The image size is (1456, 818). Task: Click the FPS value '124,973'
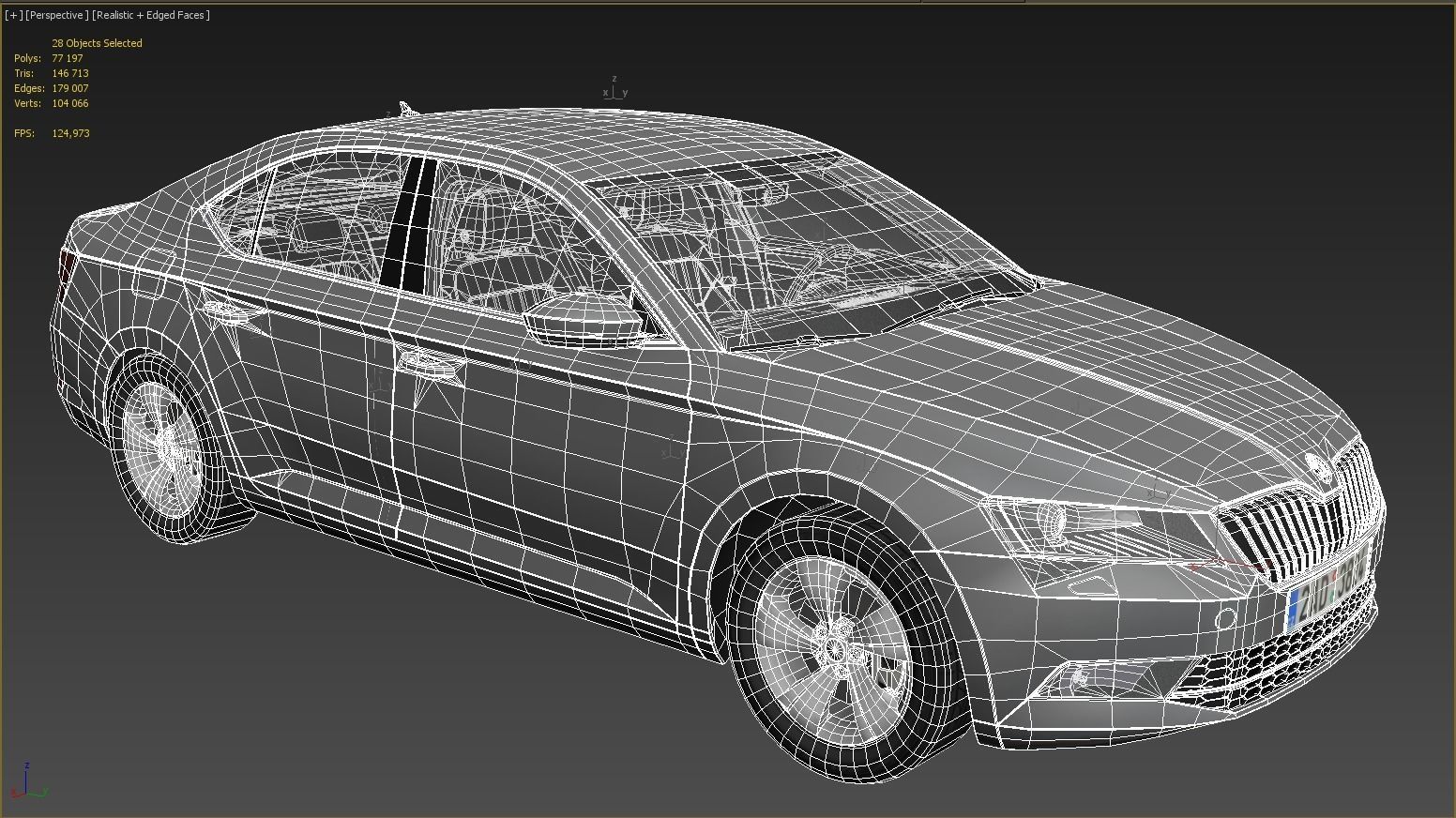71,133
